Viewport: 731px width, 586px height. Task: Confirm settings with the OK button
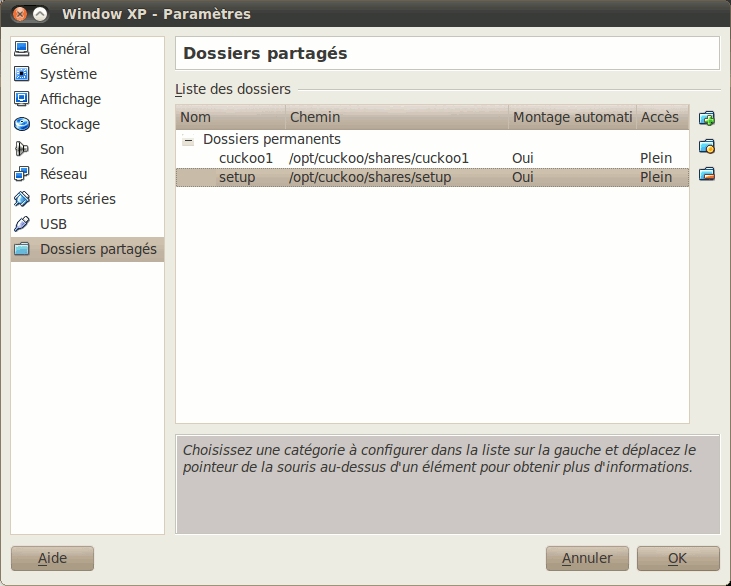(678, 558)
